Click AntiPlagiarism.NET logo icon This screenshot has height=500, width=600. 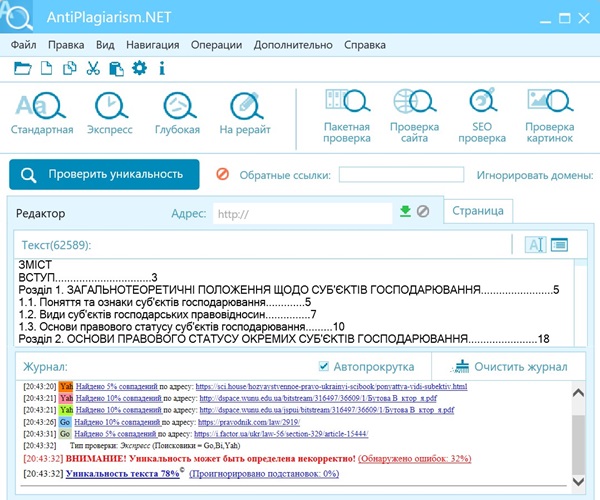(x=16, y=16)
